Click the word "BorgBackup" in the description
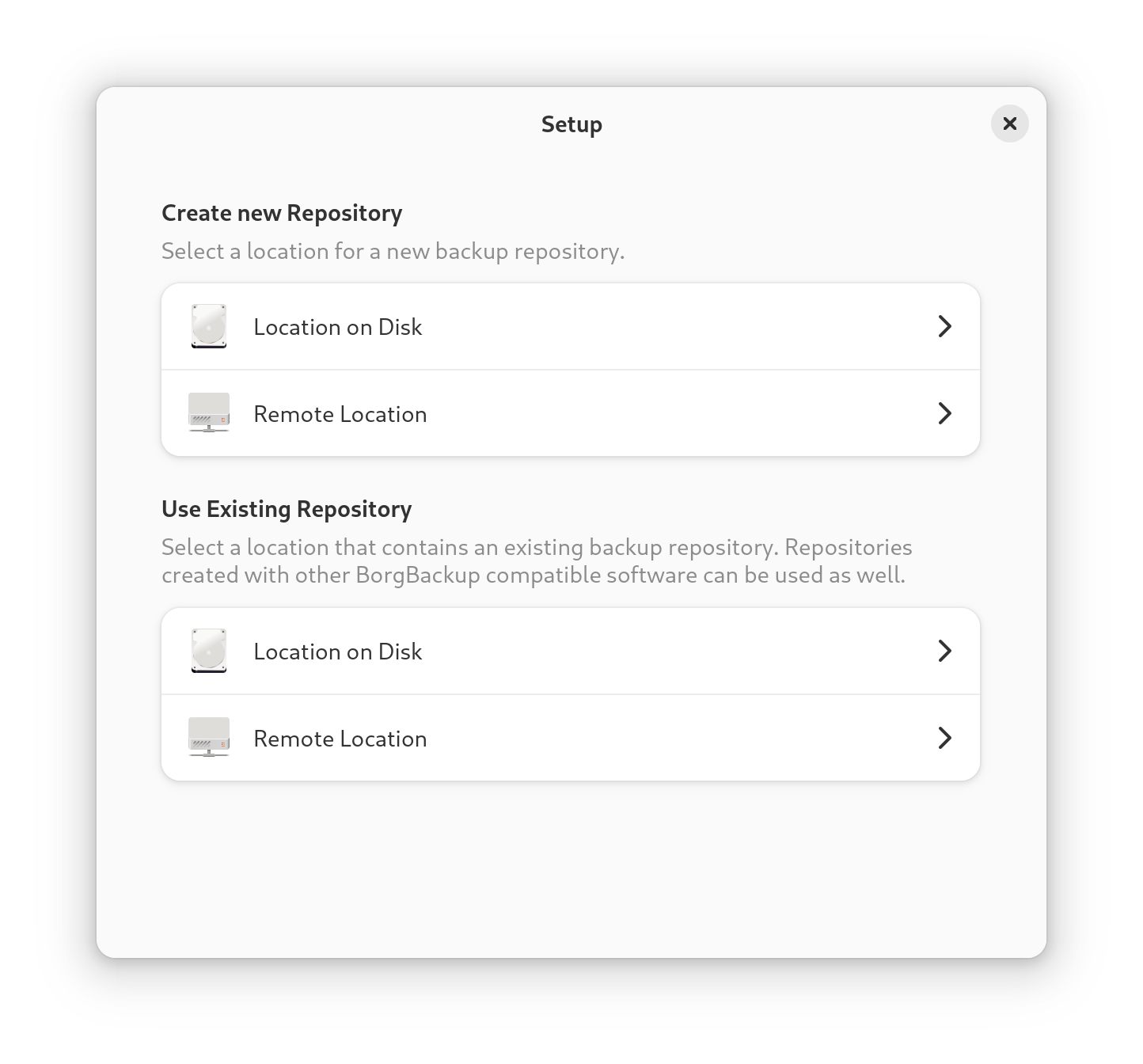Screen dimensions: 1143x1064 418,575
